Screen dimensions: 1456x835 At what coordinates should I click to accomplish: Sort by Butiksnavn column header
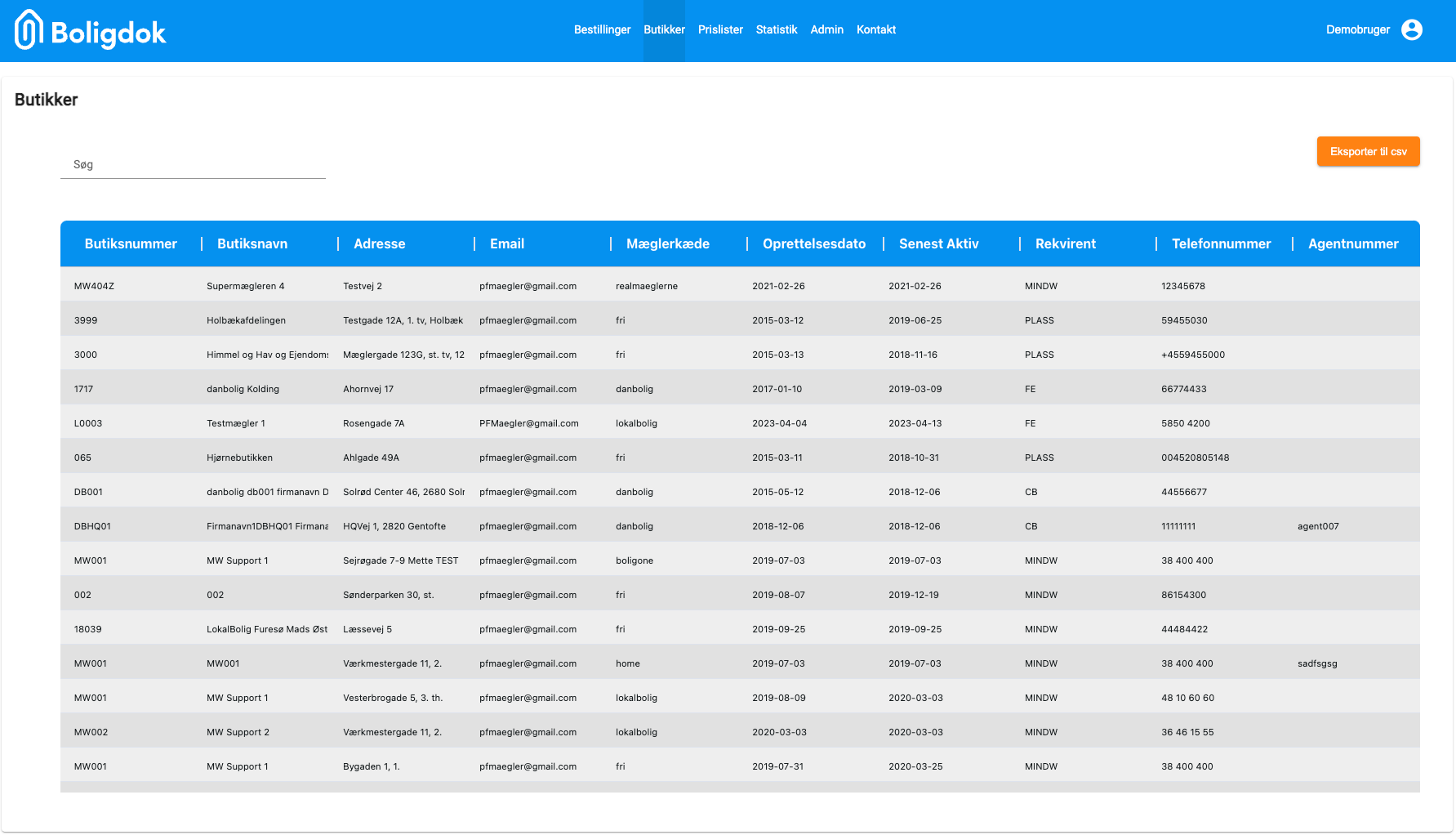pyautogui.click(x=252, y=243)
